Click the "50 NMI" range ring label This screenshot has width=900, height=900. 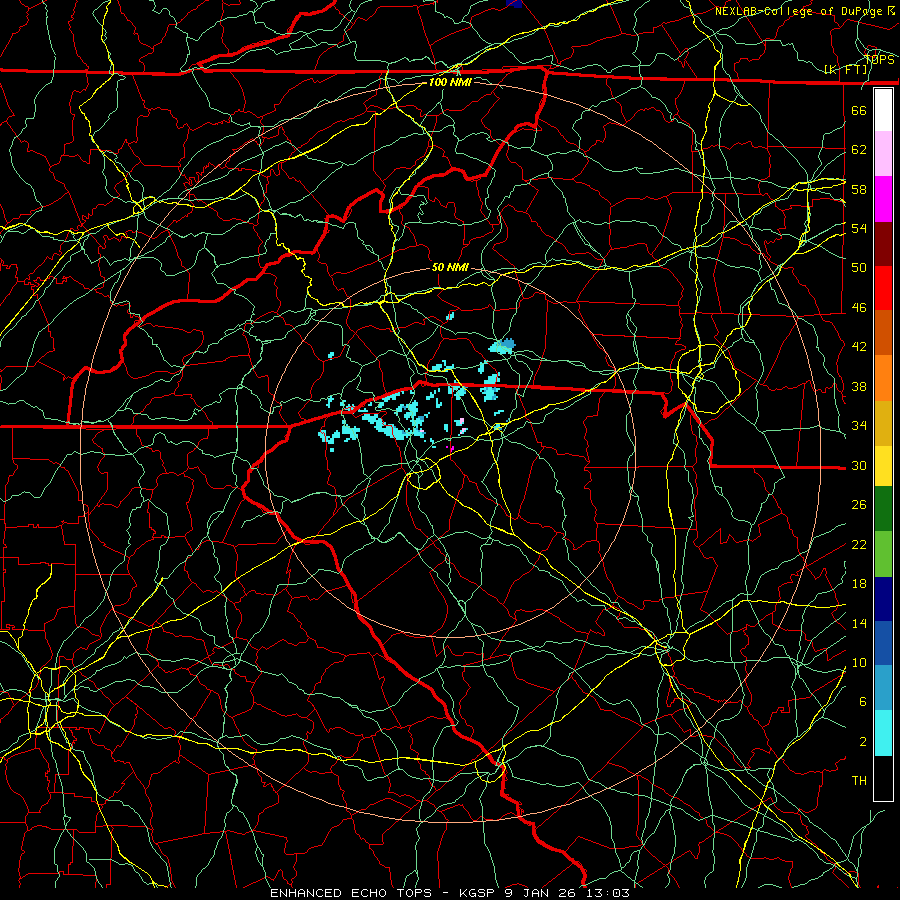tap(450, 267)
